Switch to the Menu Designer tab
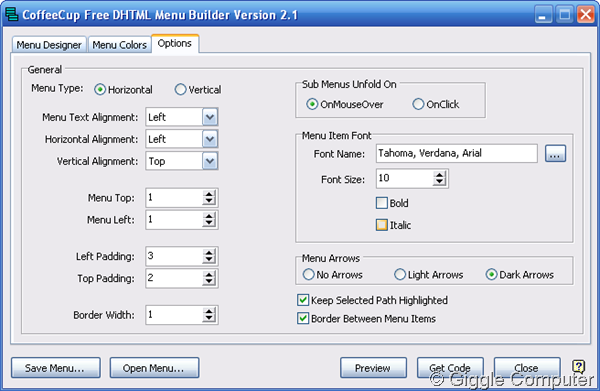This screenshot has height=391, width=600. tap(49, 45)
